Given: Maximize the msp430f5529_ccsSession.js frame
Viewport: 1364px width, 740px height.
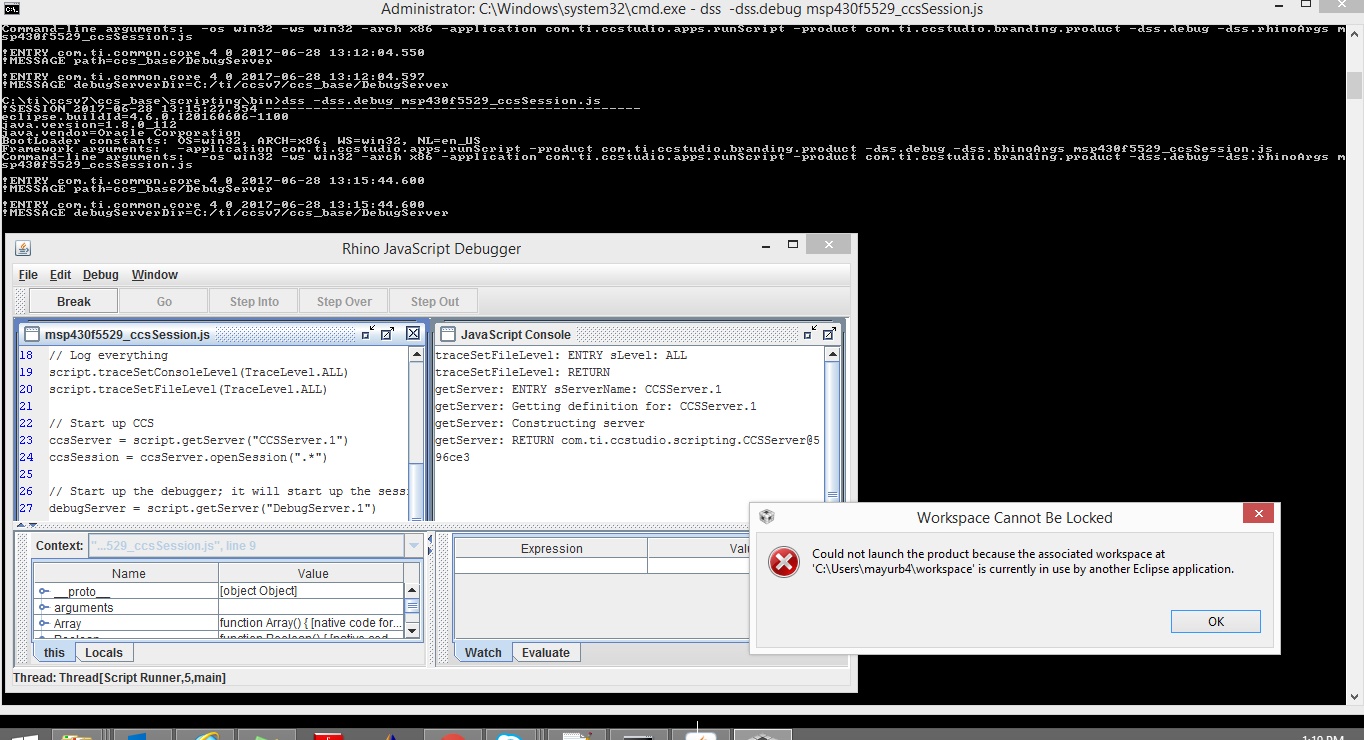Looking at the screenshot, I should pyautogui.click(x=388, y=333).
